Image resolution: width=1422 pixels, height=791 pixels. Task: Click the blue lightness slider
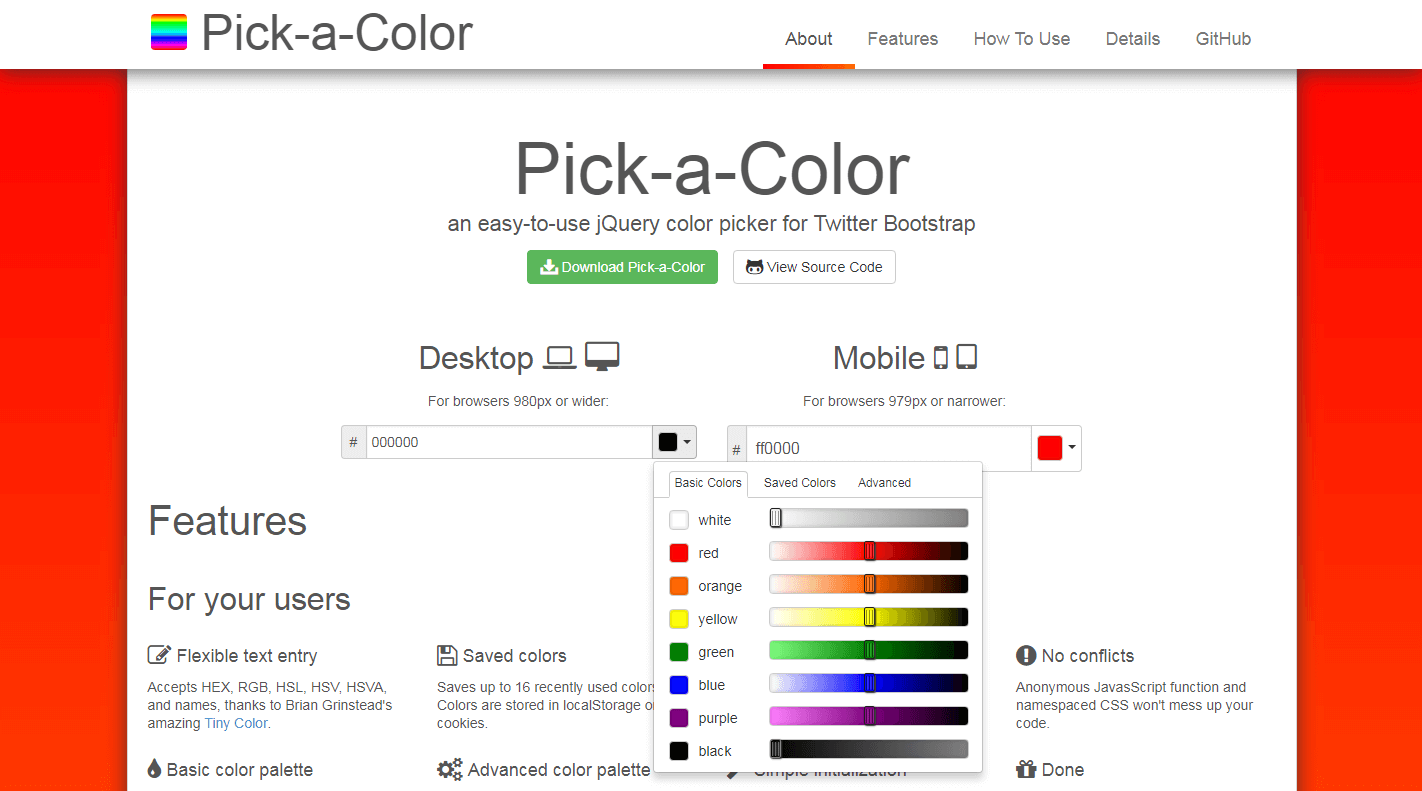pyautogui.click(x=869, y=683)
